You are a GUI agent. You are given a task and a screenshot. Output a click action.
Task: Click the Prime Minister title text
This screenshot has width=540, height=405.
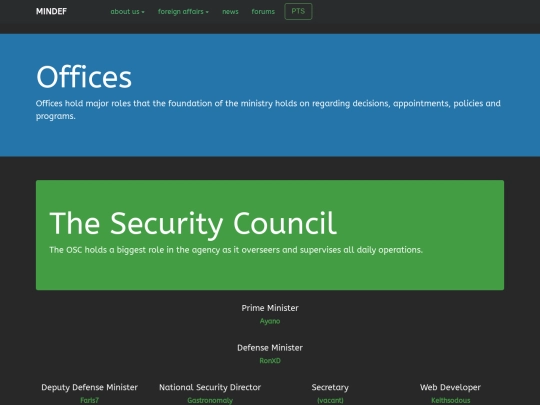point(270,308)
